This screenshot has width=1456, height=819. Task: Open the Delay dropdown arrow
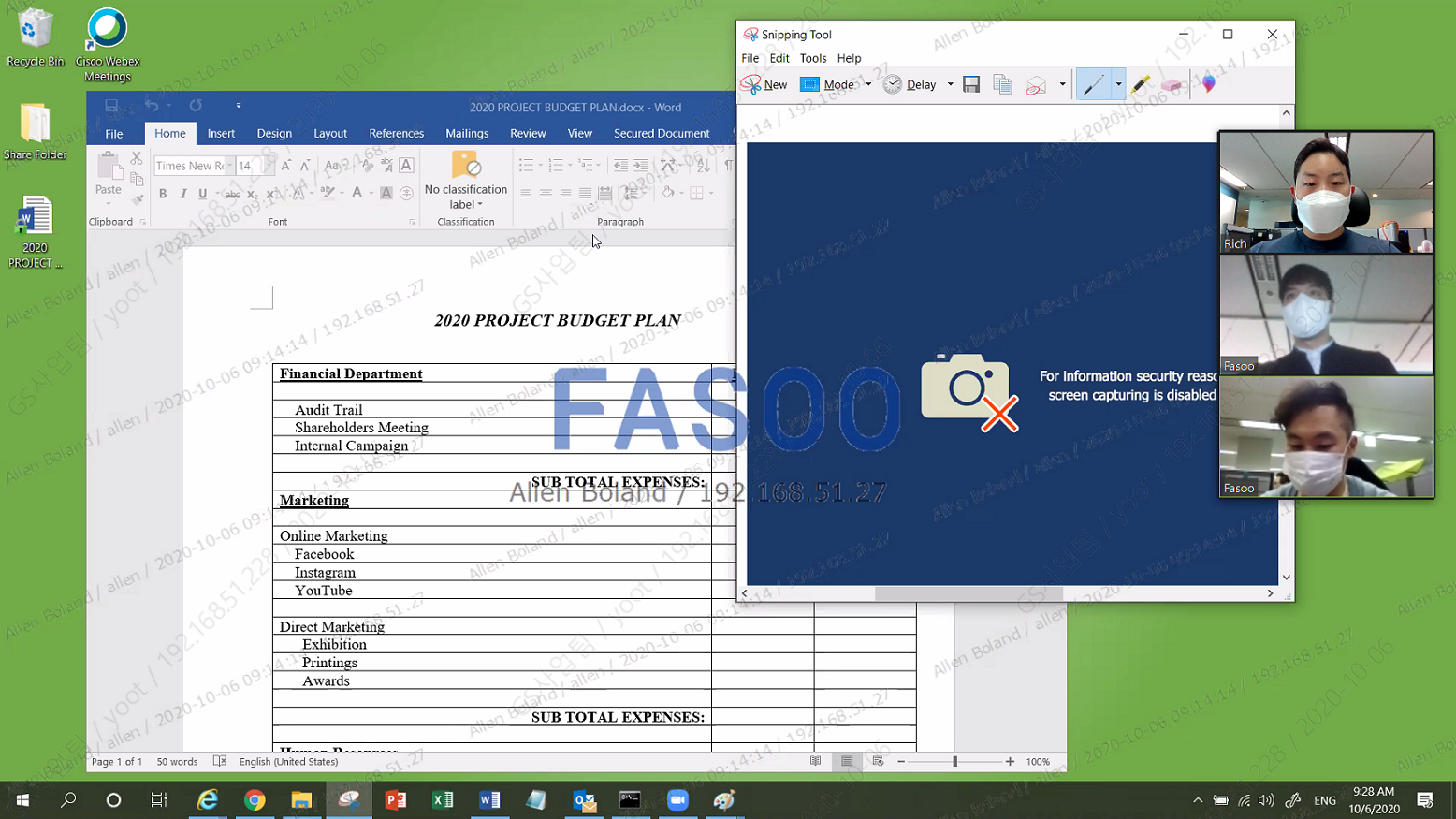click(x=950, y=84)
